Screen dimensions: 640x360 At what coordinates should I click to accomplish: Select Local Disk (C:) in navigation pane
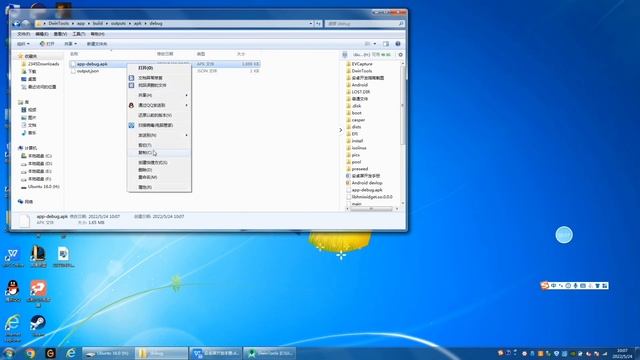[x=36, y=156]
